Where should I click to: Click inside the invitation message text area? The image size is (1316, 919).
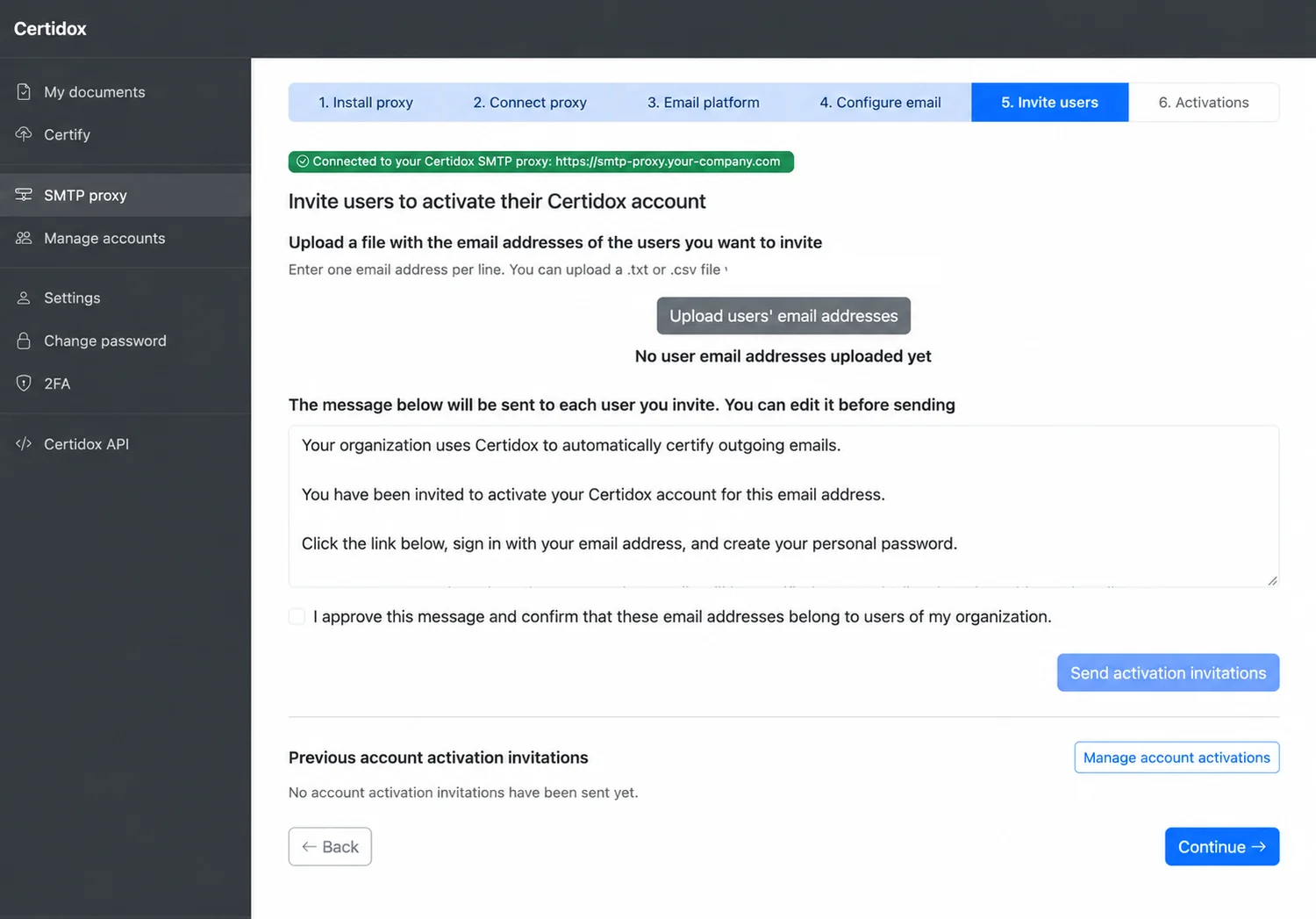click(x=783, y=506)
